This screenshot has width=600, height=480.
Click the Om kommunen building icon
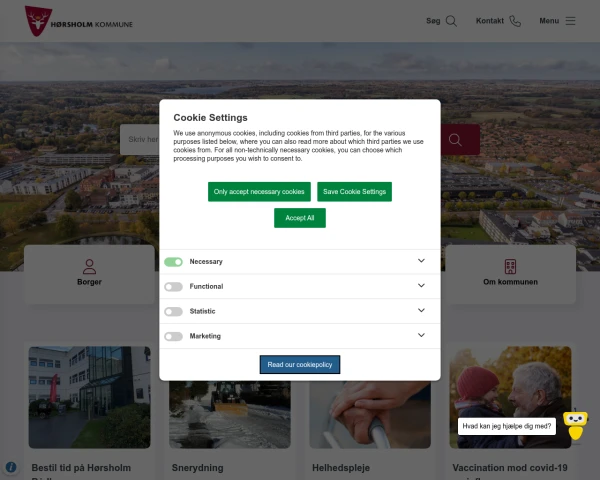tap(510, 267)
